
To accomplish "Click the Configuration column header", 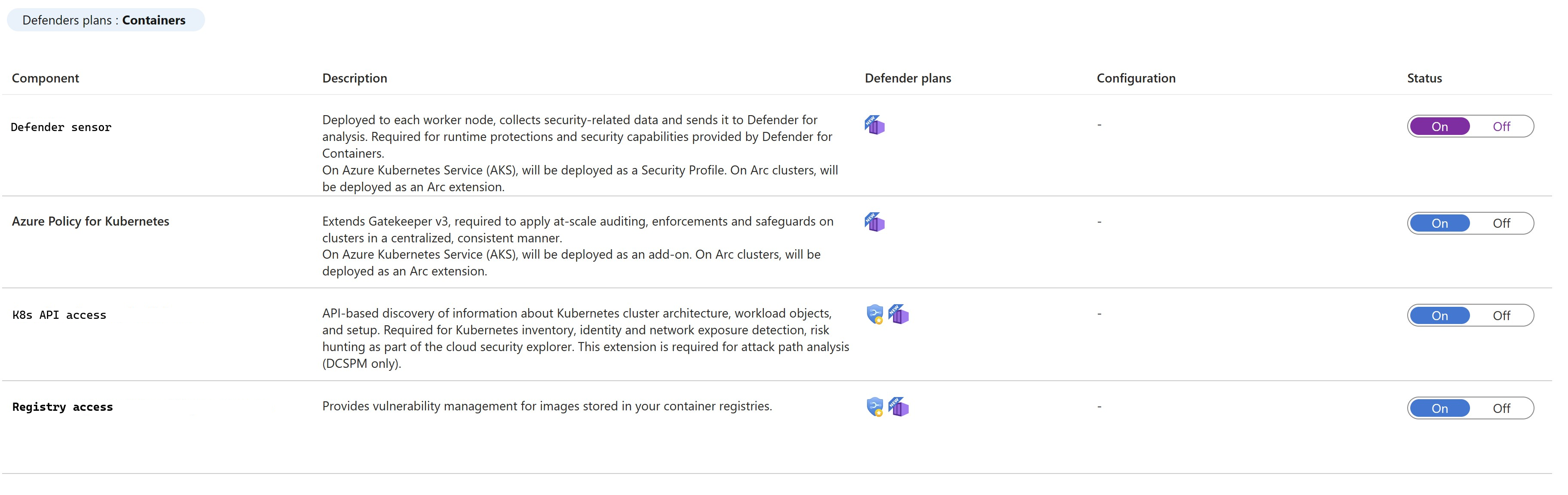I will (1136, 78).
